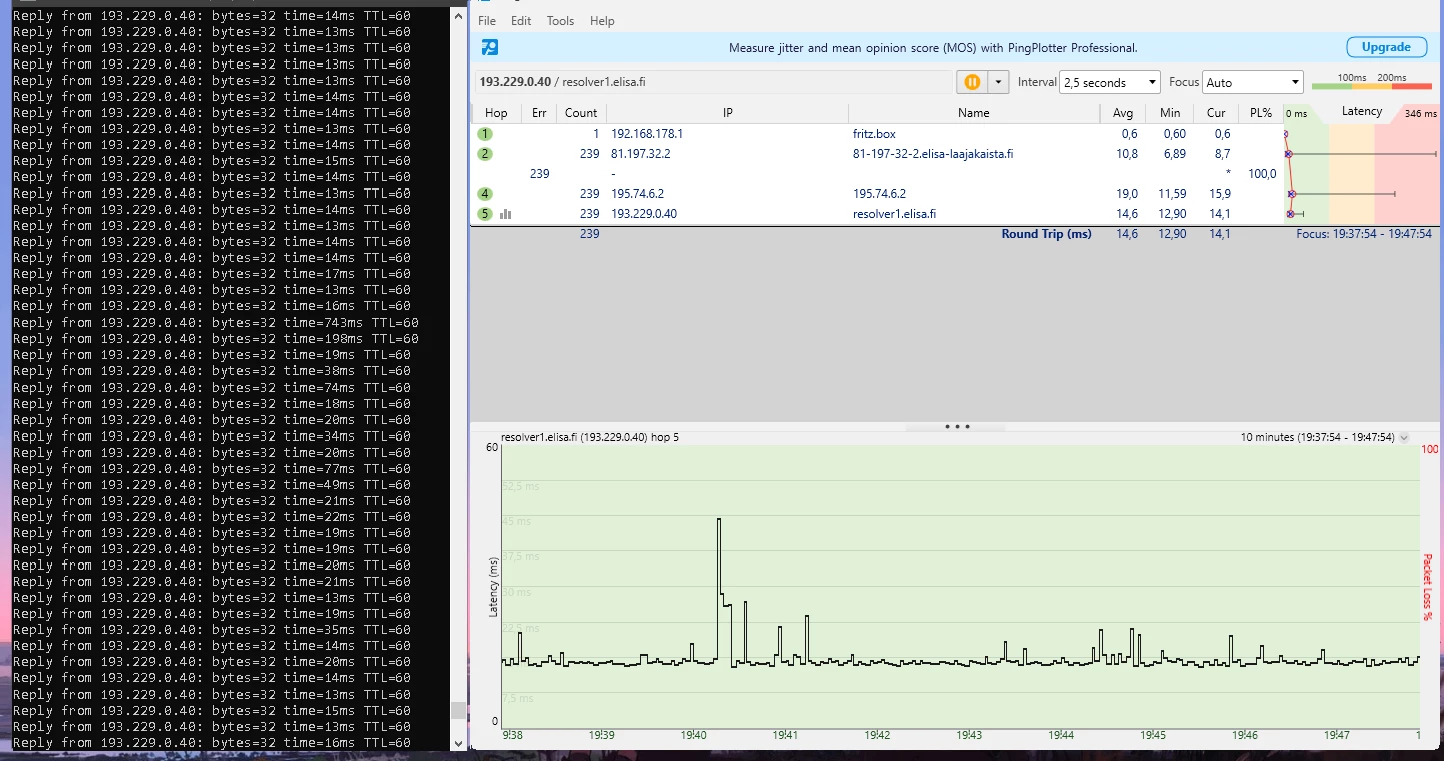
Task: Click the fritz.box host name
Action: [874, 134]
